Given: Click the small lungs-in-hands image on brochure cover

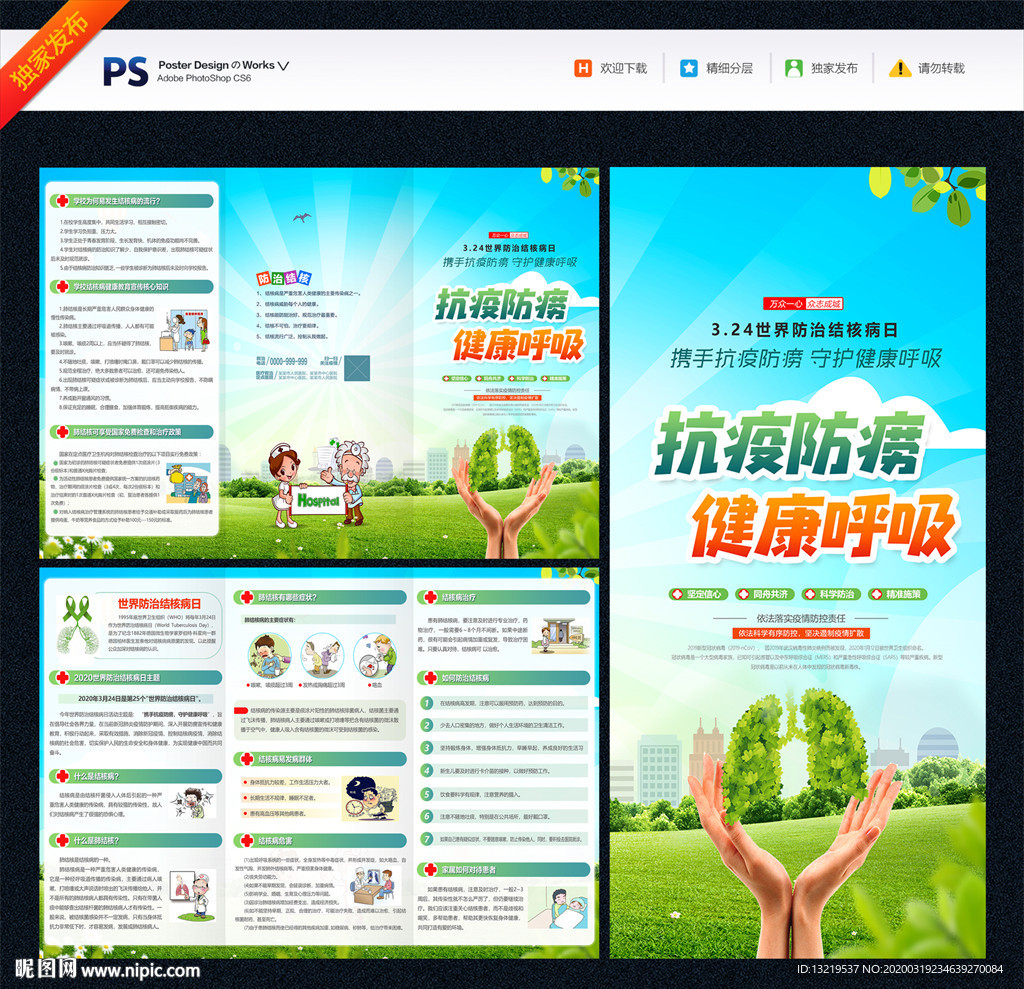Looking at the screenshot, I should pyautogui.click(x=504, y=491).
